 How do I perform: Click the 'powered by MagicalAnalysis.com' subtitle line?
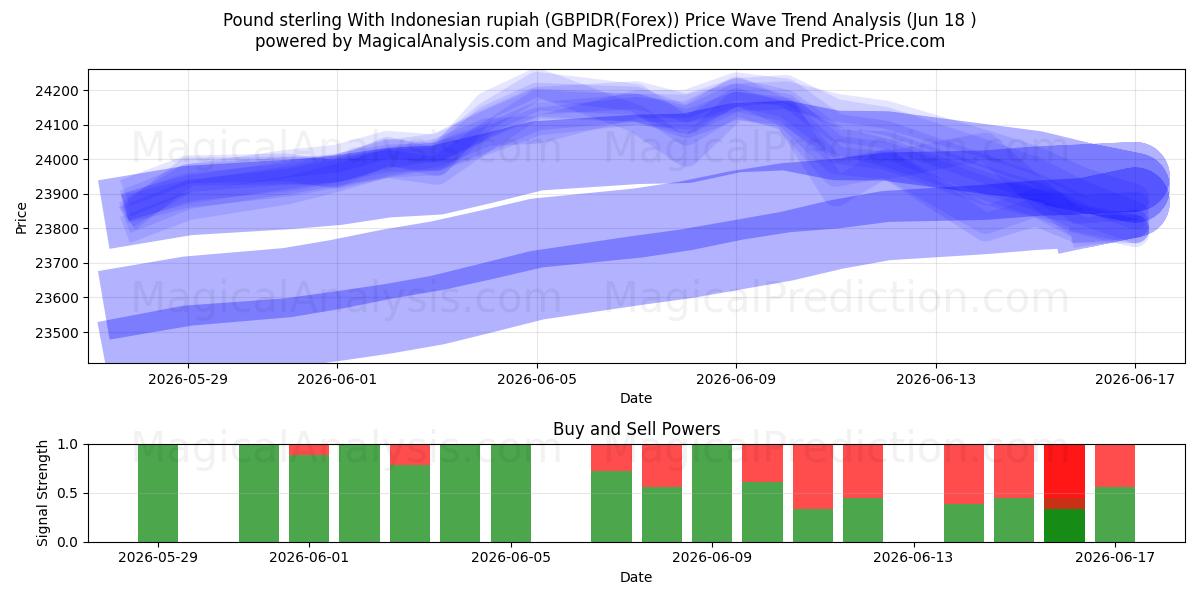click(600, 41)
